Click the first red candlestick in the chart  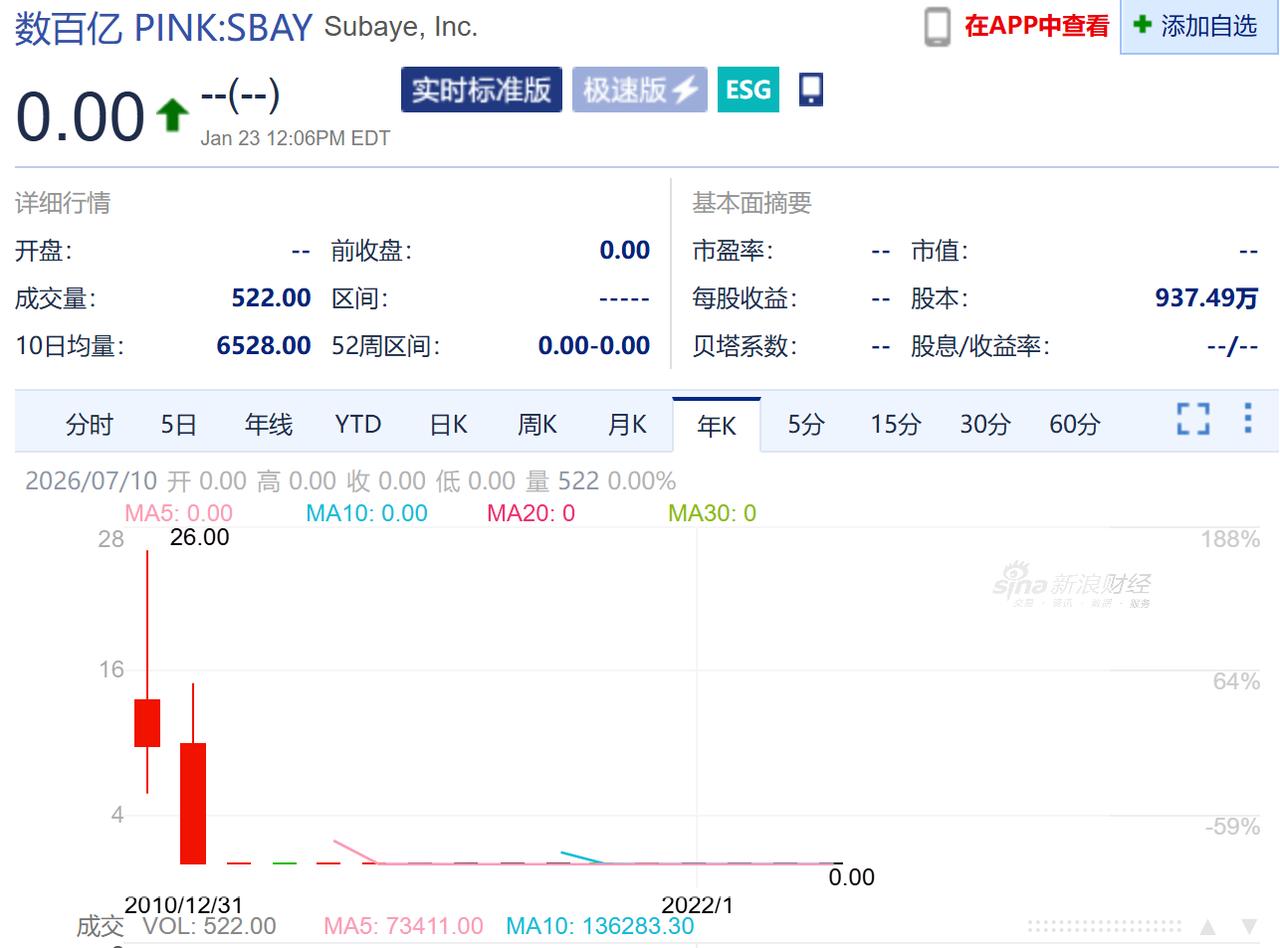[x=147, y=722]
